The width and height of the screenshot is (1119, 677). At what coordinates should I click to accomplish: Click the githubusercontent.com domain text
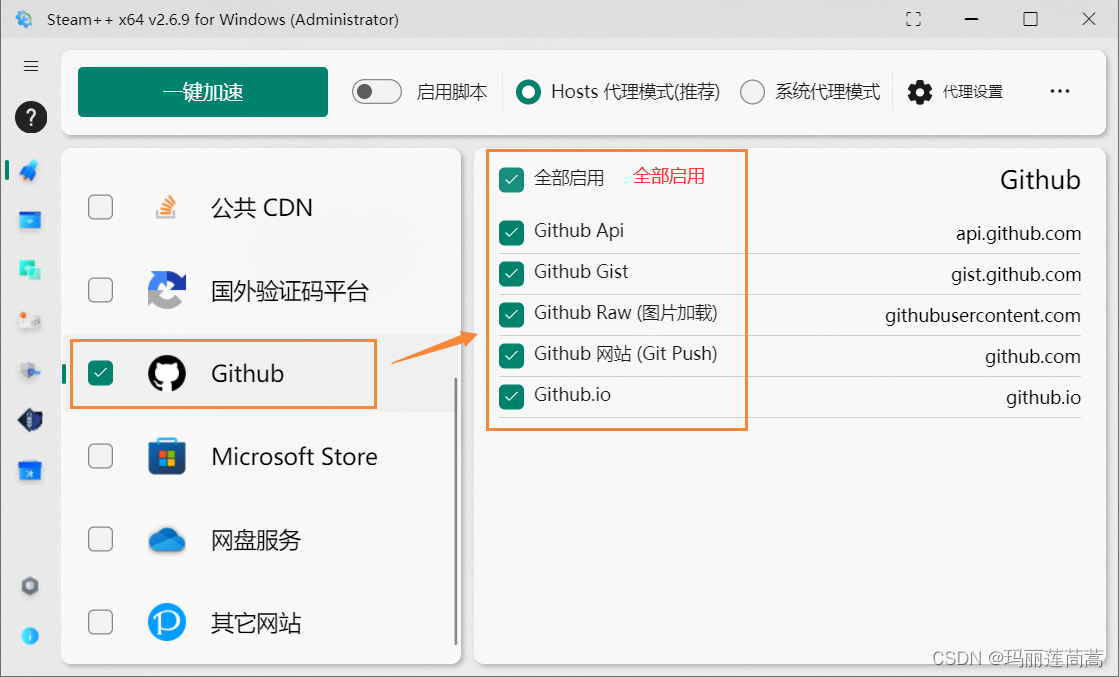[983, 315]
